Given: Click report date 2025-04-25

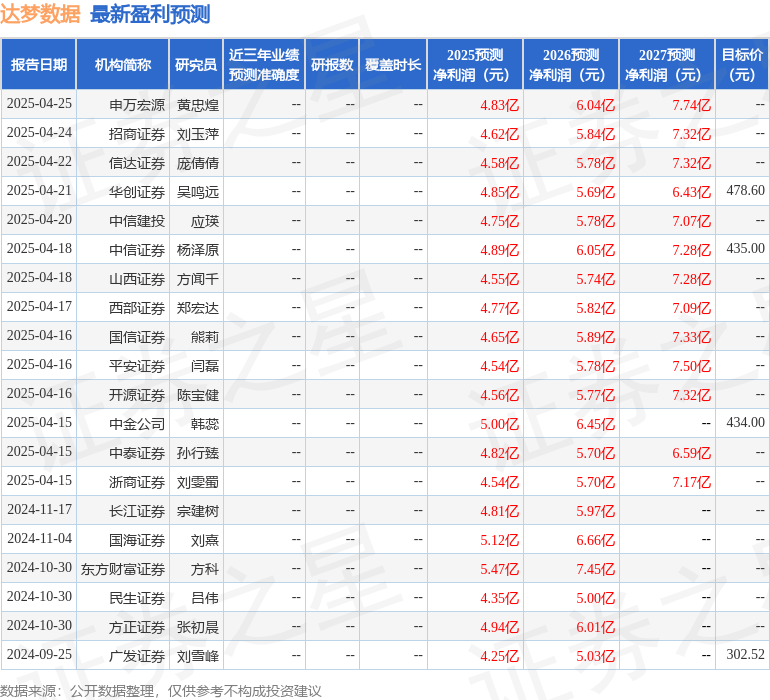Looking at the screenshot, I should coord(39,103).
